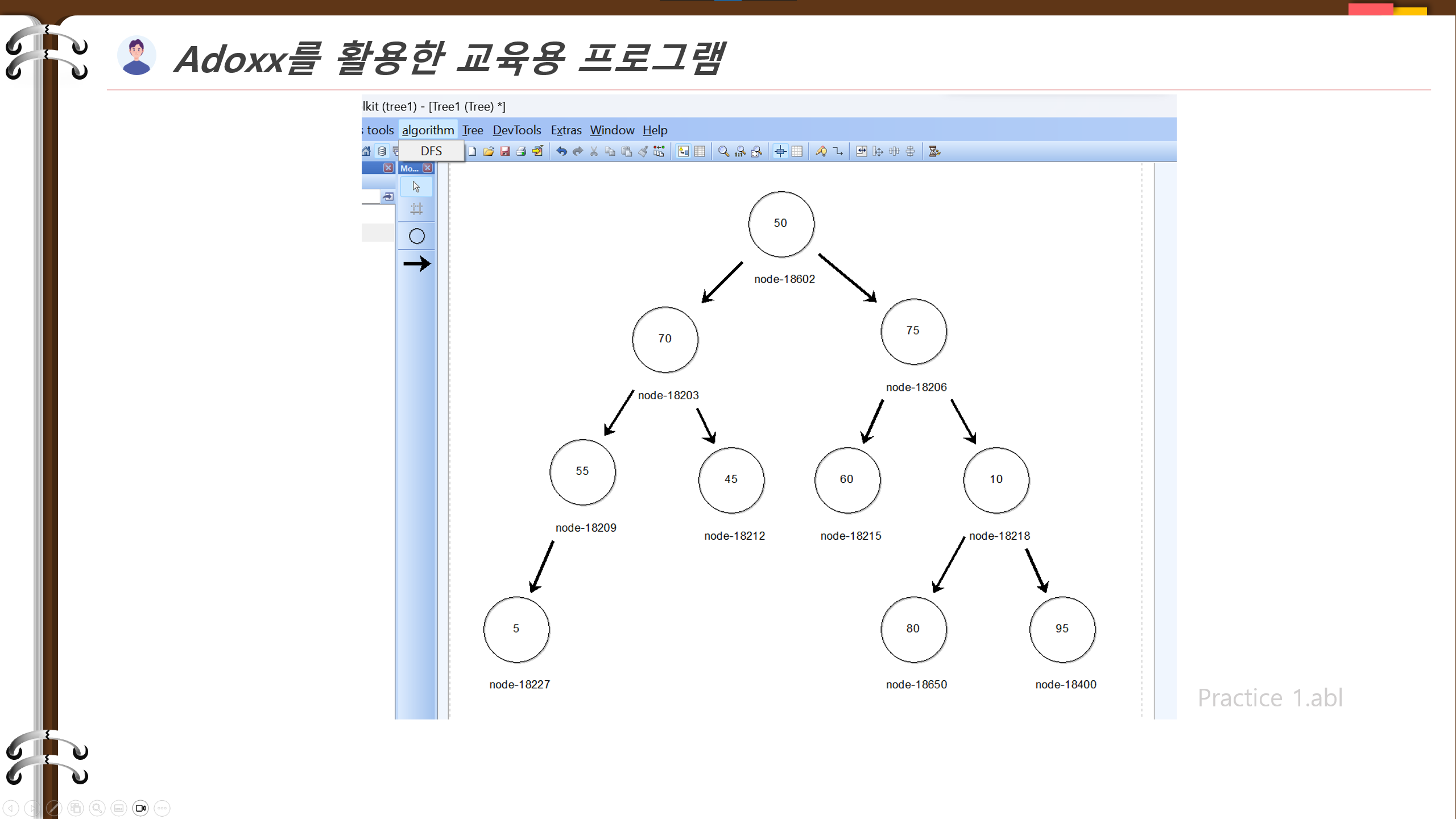This screenshot has height=819, width=1456.
Task: Open model via yellow folder icon
Action: (x=489, y=151)
